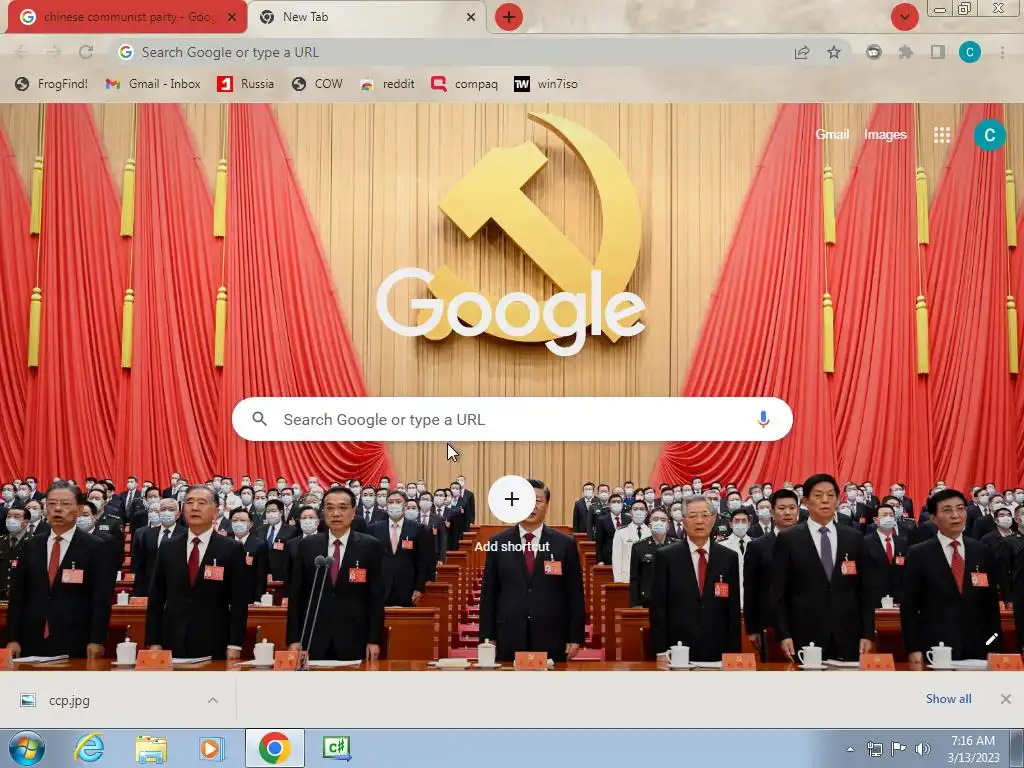Switch to the chinese communist party Google tab
1024x768 pixels.
(x=127, y=17)
